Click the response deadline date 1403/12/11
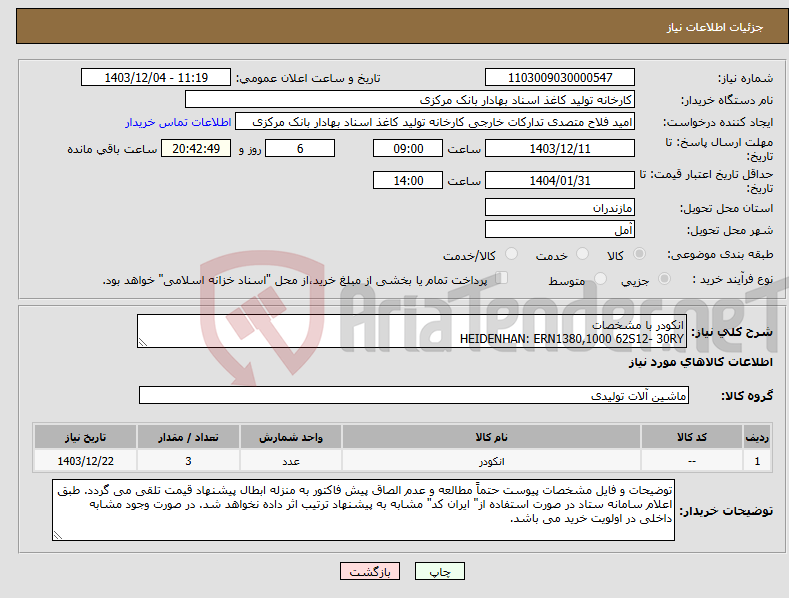Screen dimensions: 789x598 560,148
